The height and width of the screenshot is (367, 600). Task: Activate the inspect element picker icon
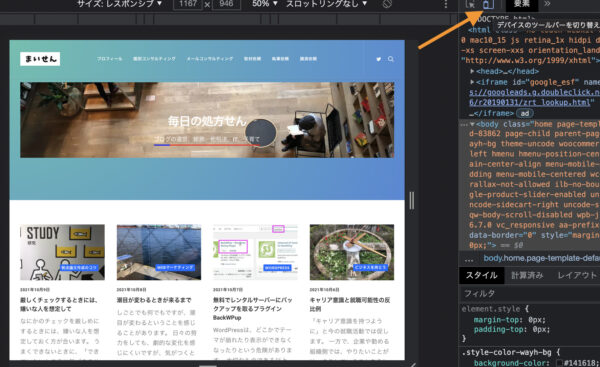pyautogui.click(x=471, y=4)
